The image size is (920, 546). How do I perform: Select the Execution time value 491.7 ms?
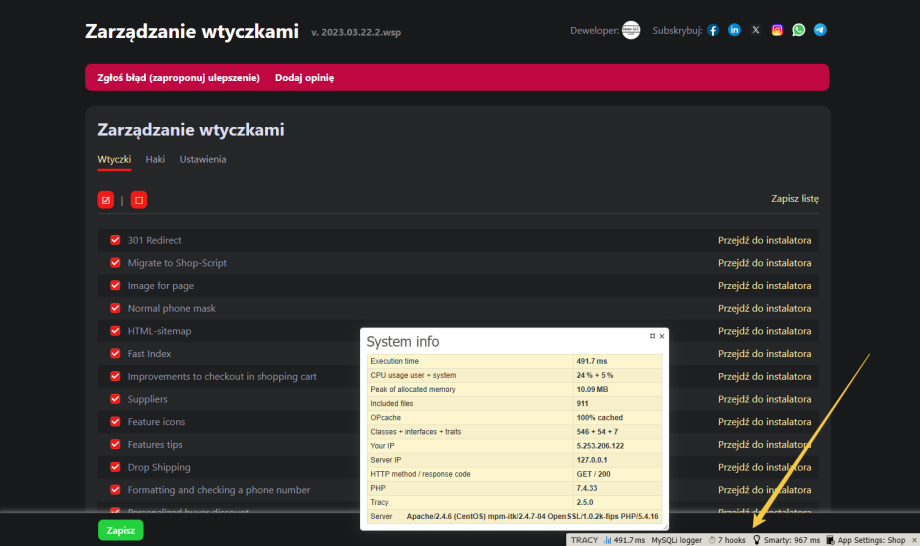(x=591, y=361)
